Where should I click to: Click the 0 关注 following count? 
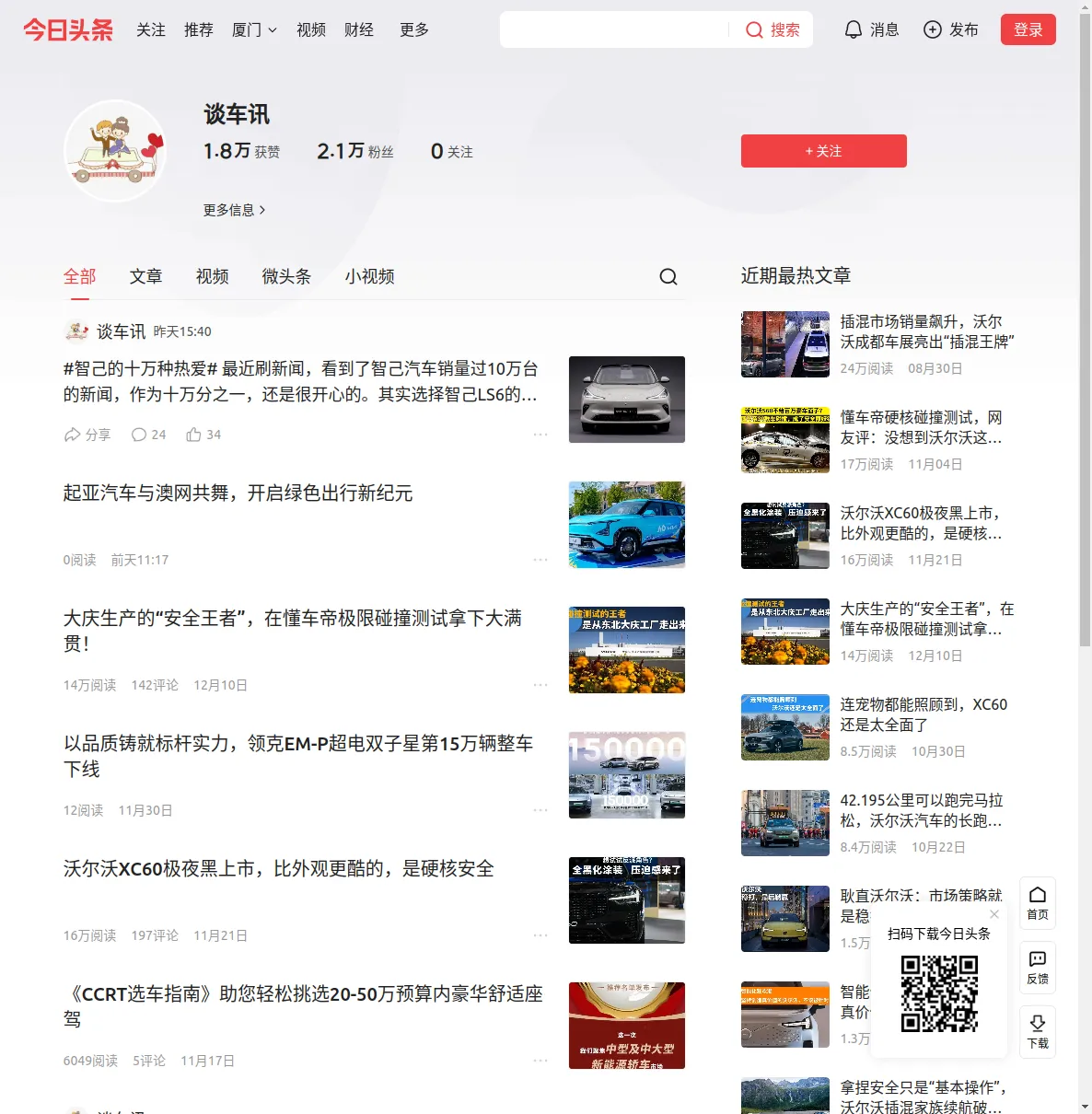[x=452, y=151]
